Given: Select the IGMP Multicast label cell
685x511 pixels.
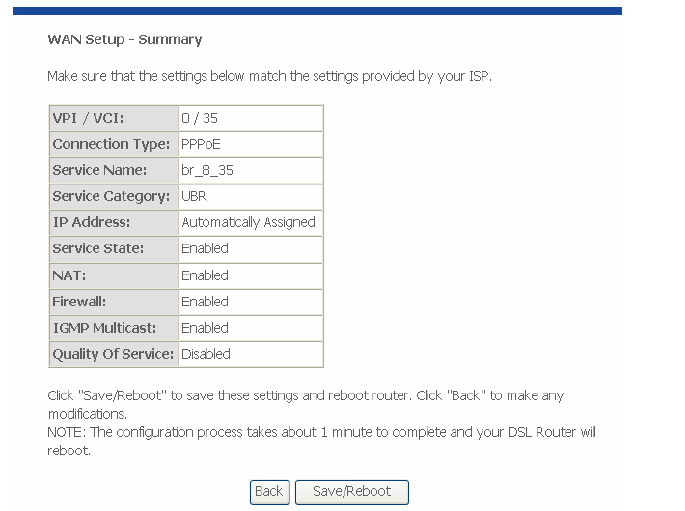Looking at the screenshot, I should [112, 328].
